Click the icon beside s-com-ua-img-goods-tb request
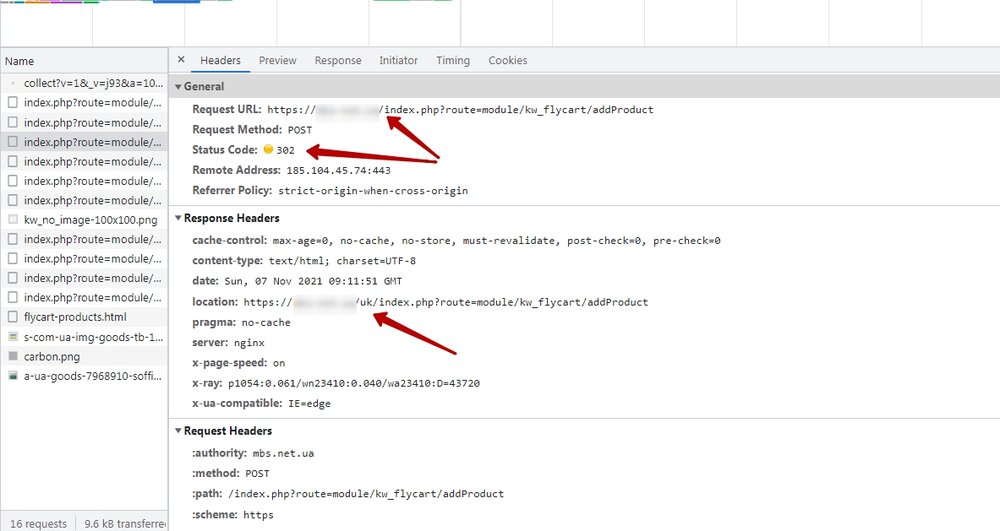The width and height of the screenshot is (1000, 531). (x=12, y=337)
